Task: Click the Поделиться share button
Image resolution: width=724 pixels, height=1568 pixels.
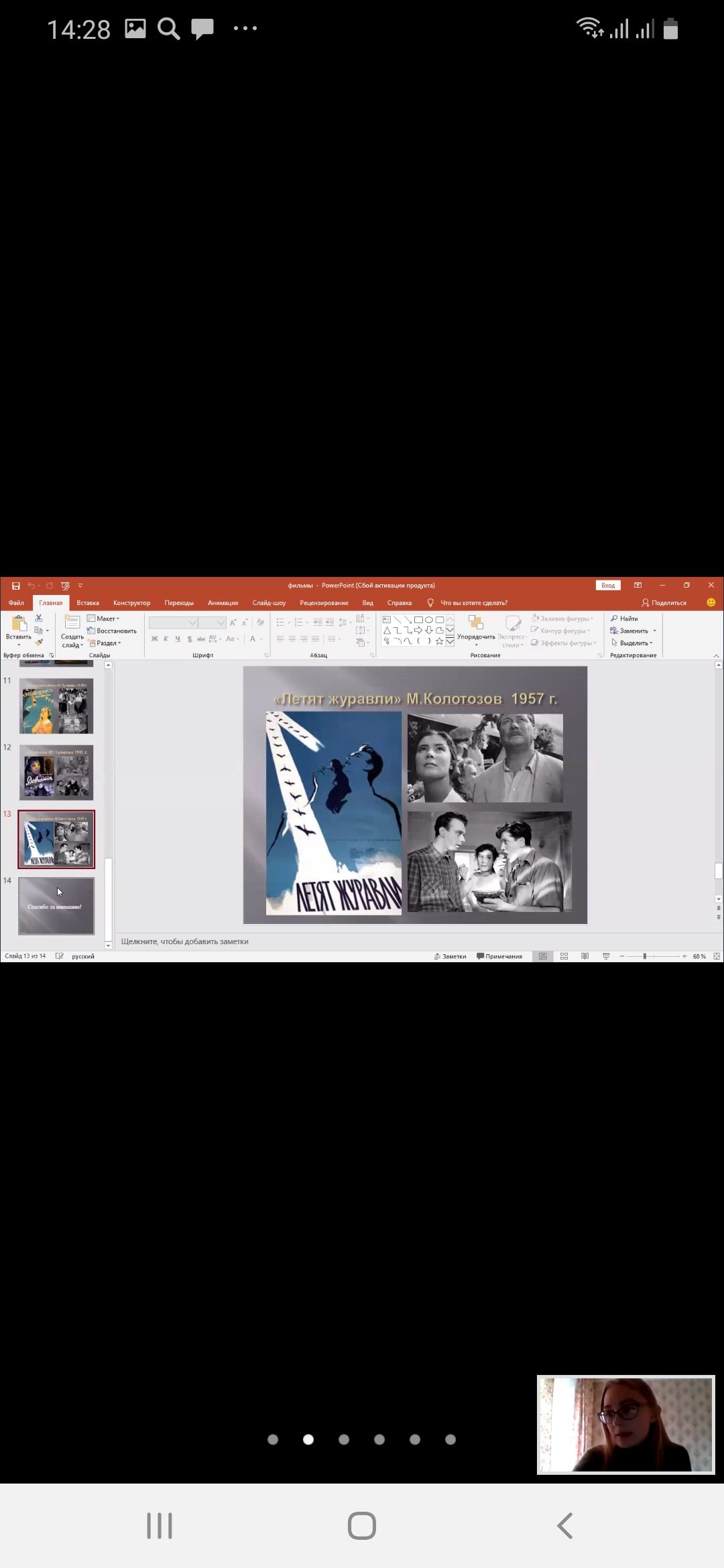Action: pyautogui.click(x=664, y=603)
